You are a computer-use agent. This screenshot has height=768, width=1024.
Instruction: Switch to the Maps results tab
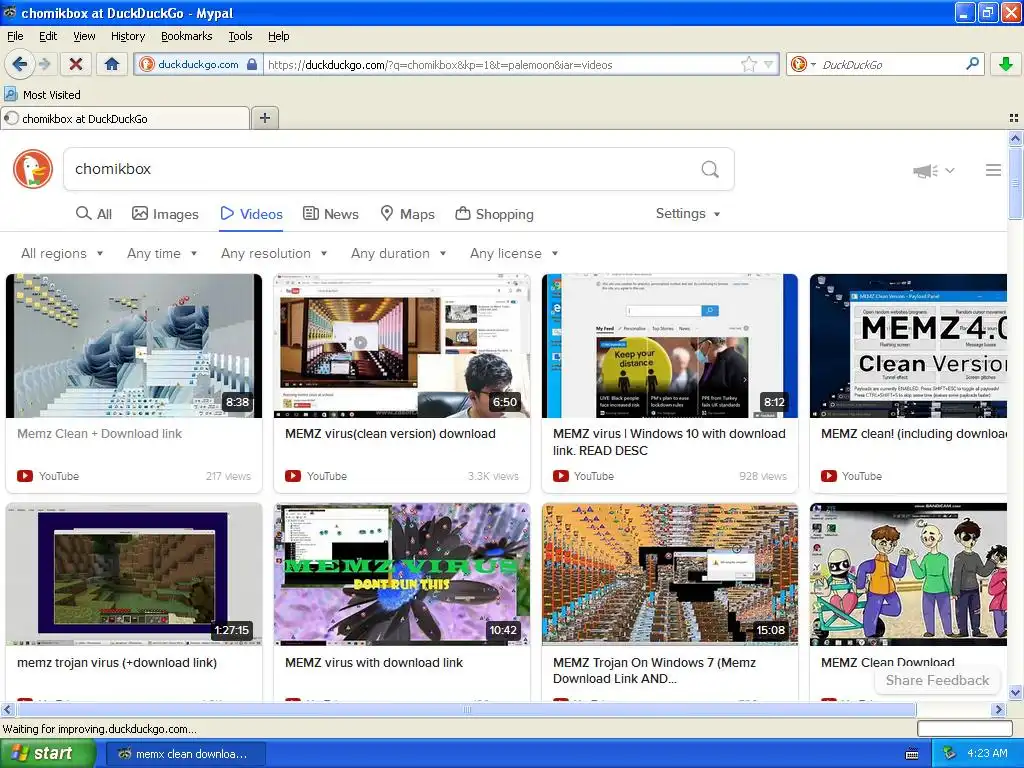pyautogui.click(x=408, y=214)
